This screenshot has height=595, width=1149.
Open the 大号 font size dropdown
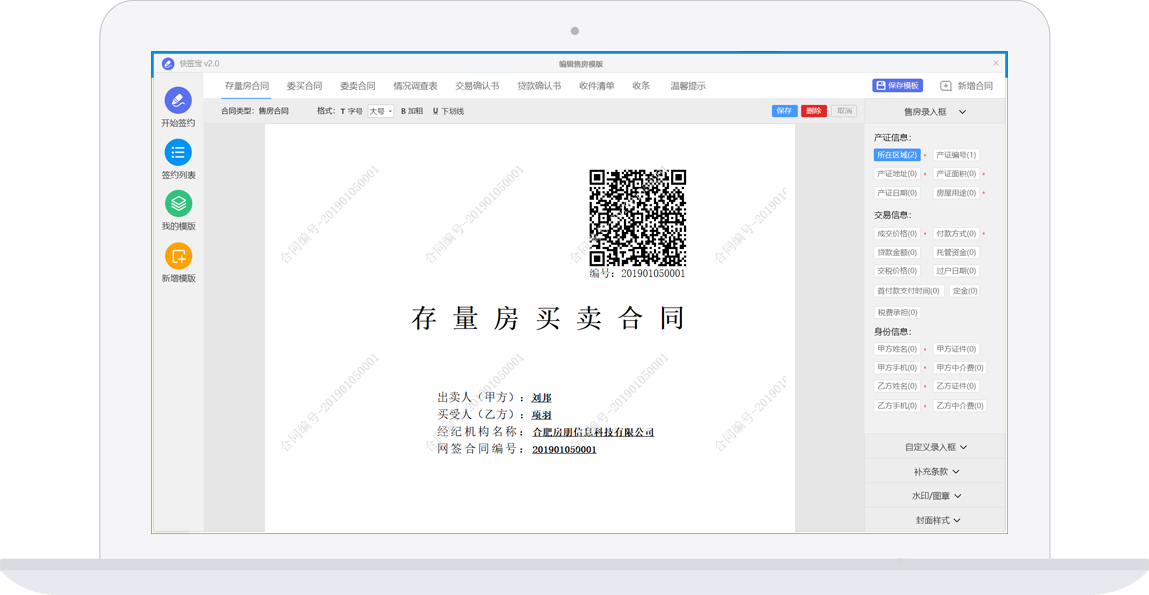[381, 111]
